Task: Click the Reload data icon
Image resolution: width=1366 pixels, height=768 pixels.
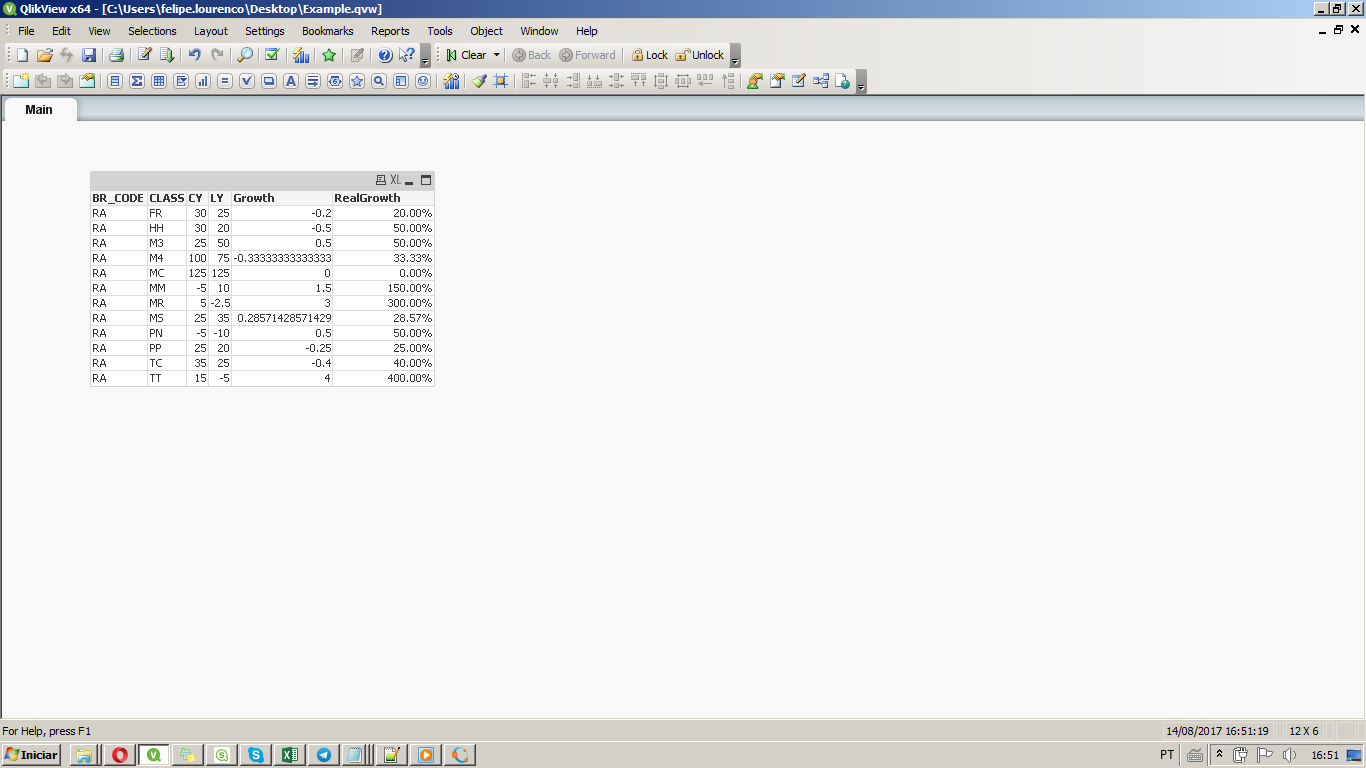Action: point(167,55)
